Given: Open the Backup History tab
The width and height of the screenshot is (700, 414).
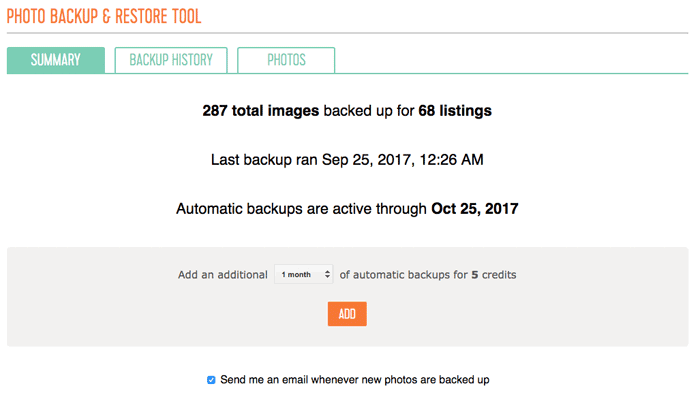Looking at the screenshot, I should (171, 60).
